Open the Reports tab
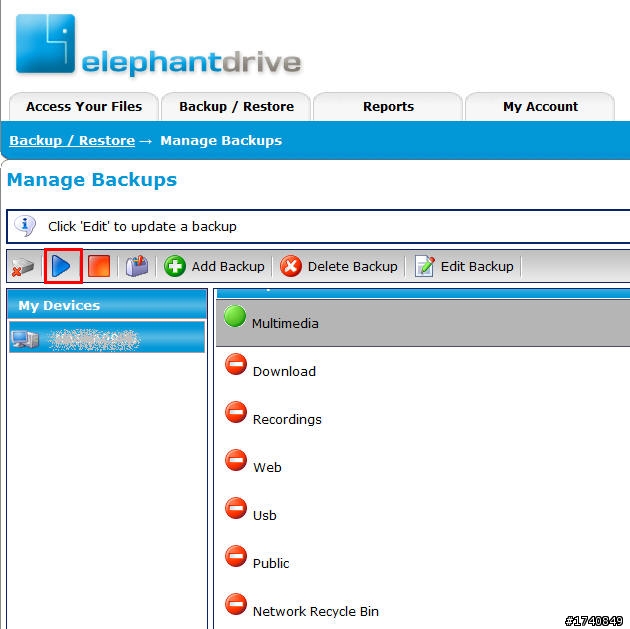630x629 pixels. (x=388, y=106)
